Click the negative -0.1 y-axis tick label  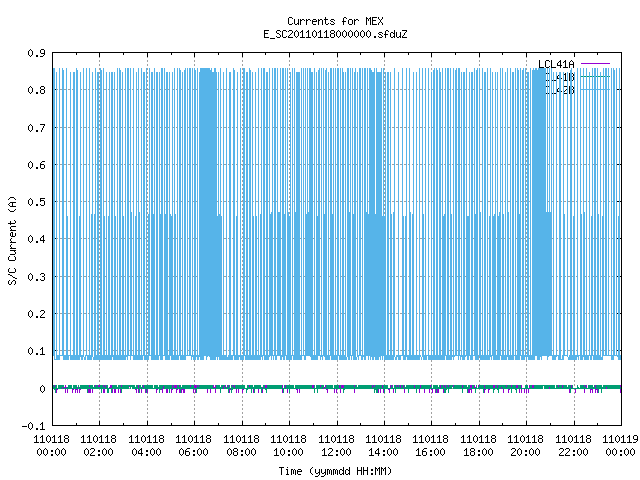[x=33, y=426]
